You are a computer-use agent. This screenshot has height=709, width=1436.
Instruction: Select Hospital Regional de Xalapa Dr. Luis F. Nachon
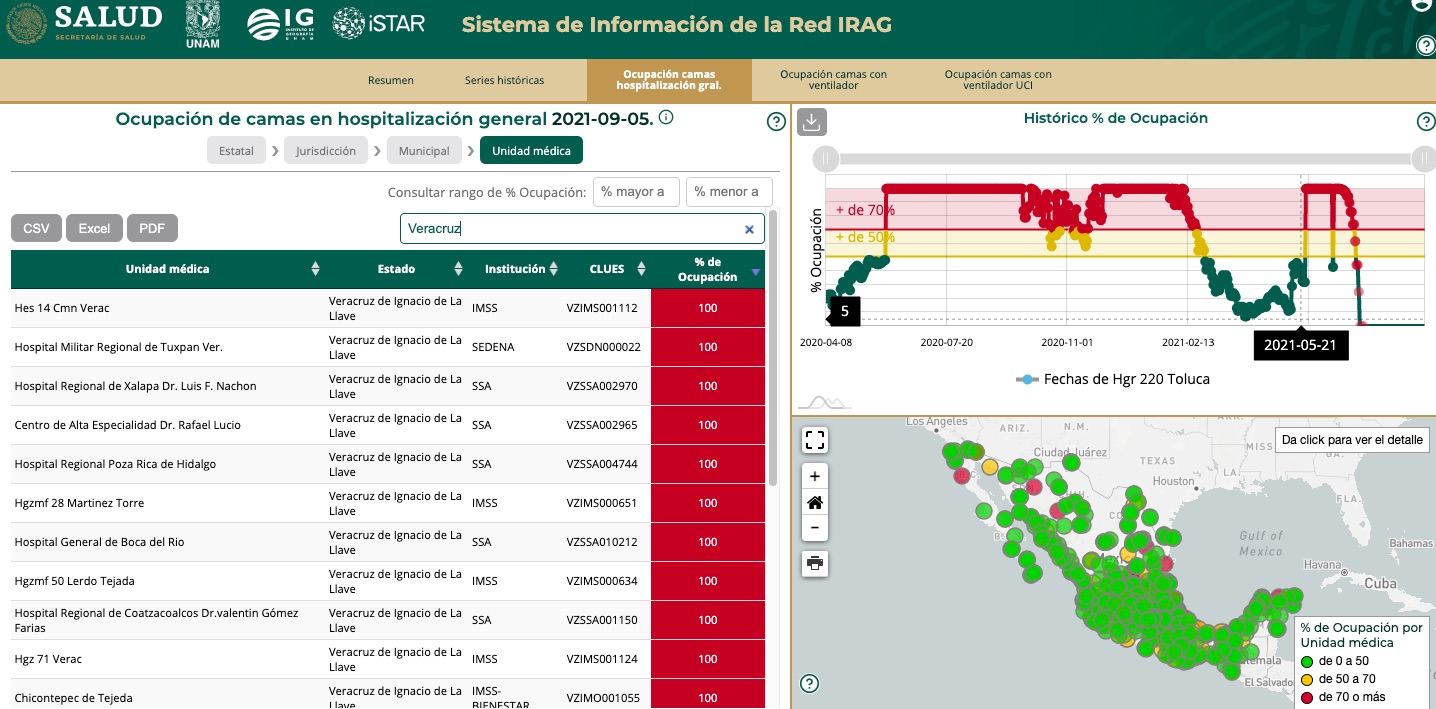(x=388, y=386)
